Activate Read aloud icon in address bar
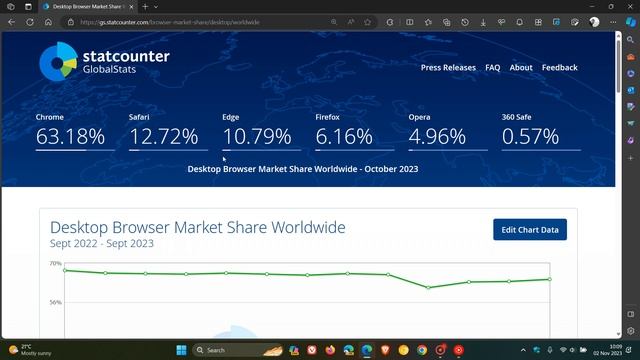640x360 pixels. (x=351, y=22)
